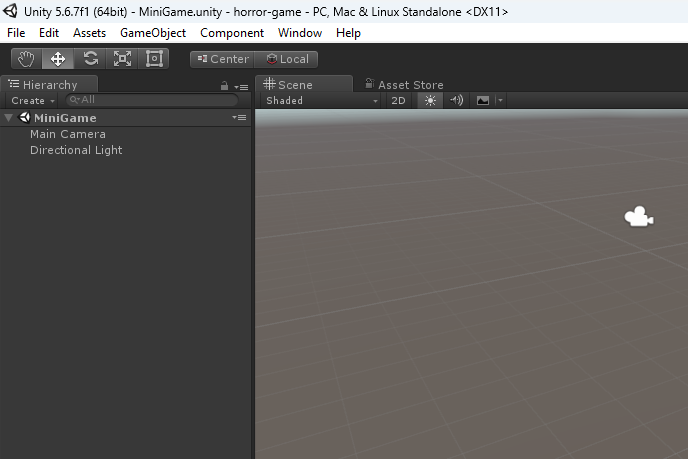Switch to the Scene tab
This screenshot has height=459, width=688.
coord(304,84)
